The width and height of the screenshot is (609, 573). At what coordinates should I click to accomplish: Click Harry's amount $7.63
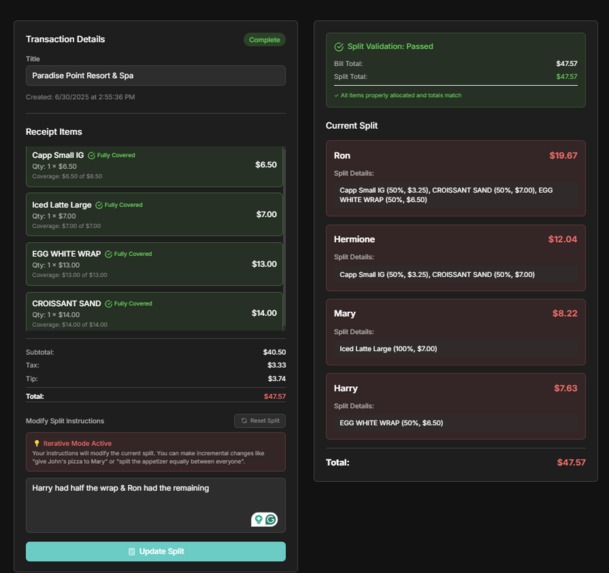tap(566, 388)
